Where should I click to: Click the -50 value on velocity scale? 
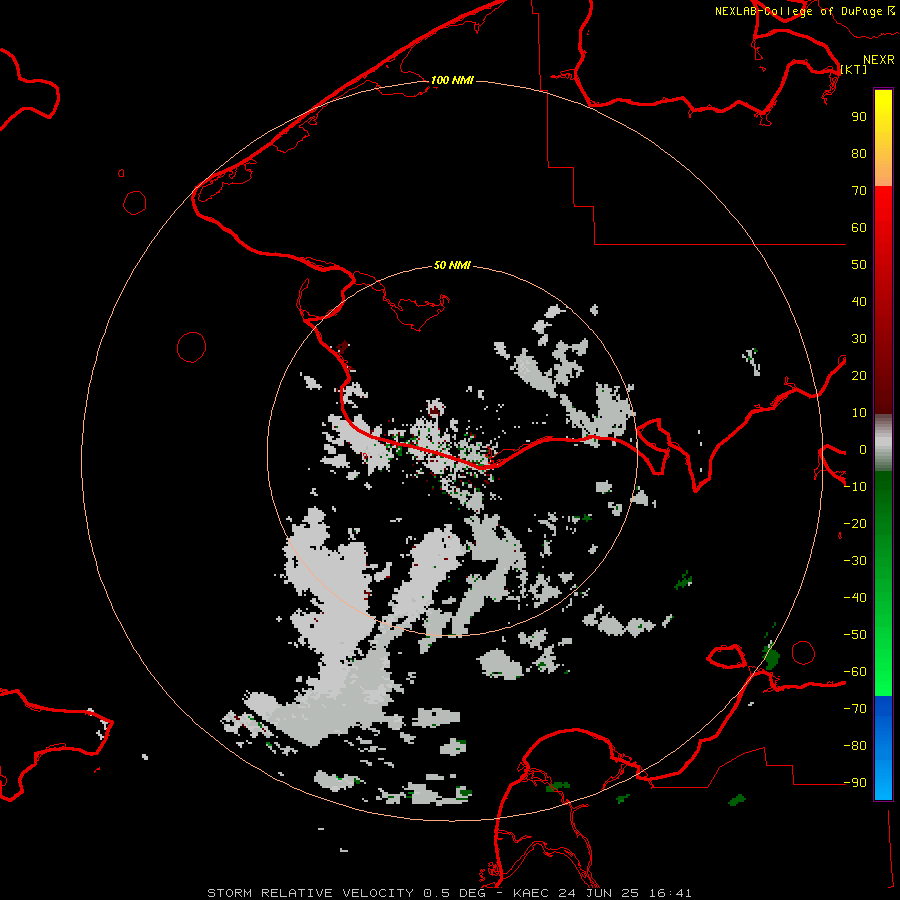[x=855, y=635]
